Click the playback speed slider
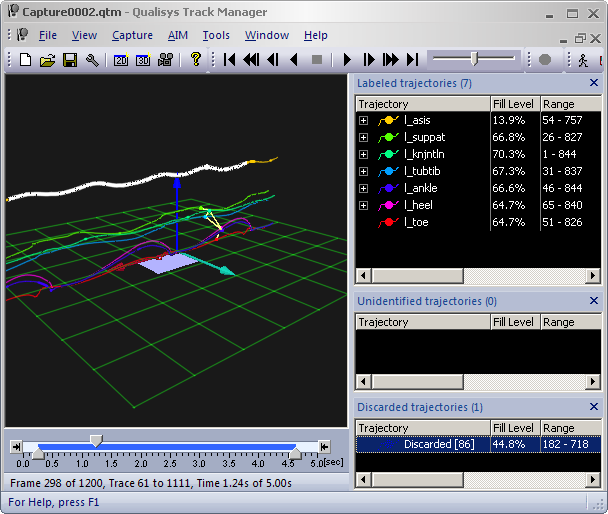 pos(474,59)
